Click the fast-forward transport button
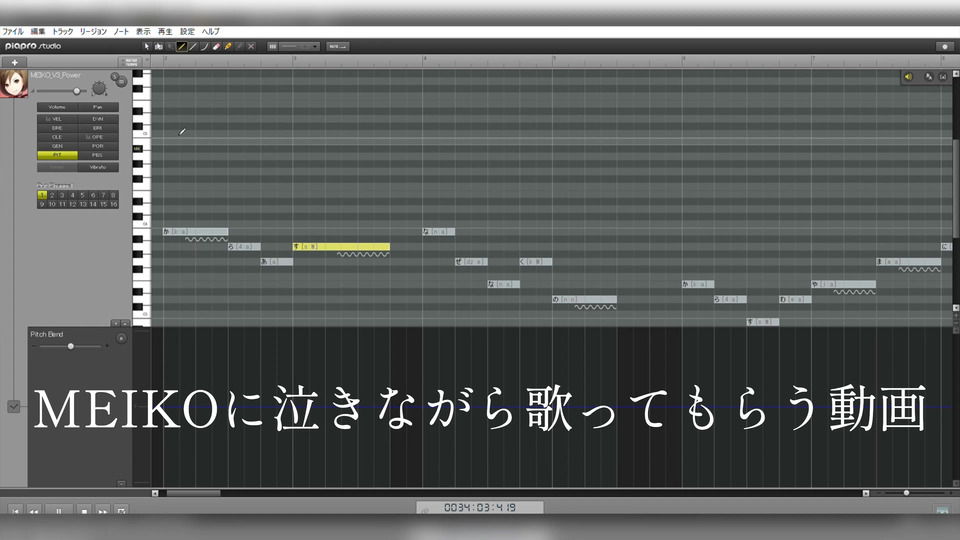 point(103,511)
